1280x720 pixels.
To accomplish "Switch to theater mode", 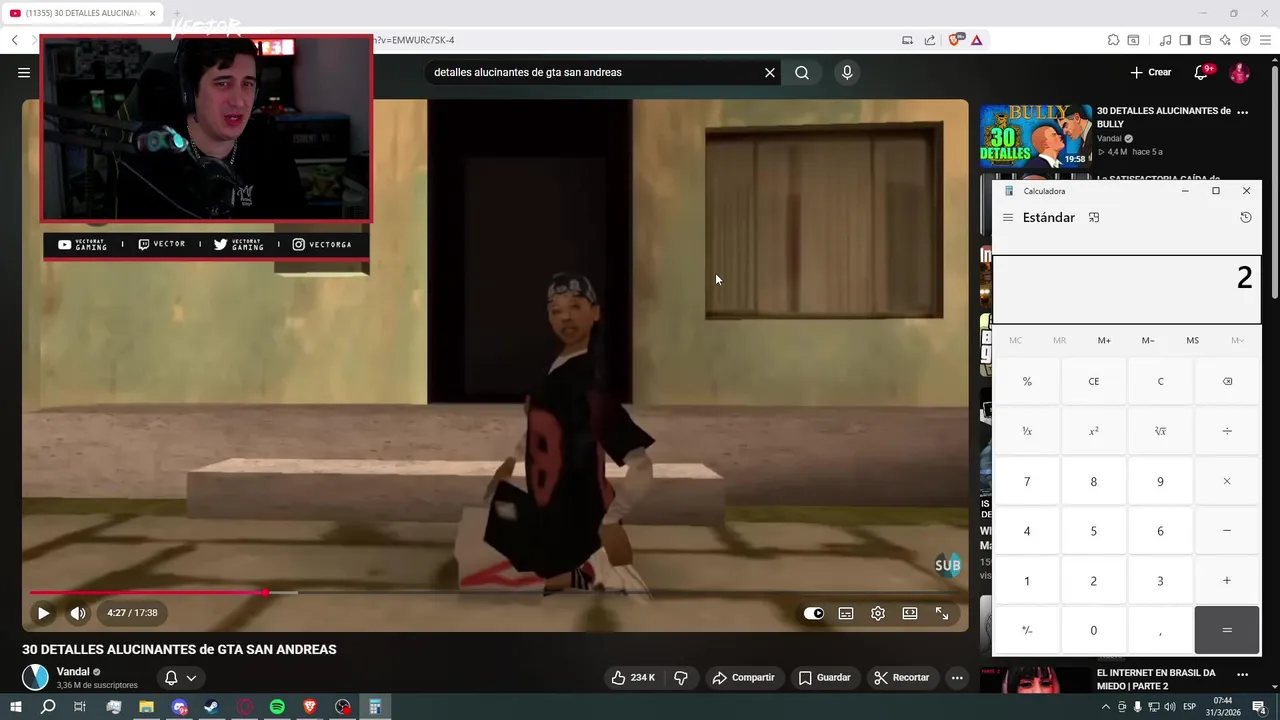I will pos(910,613).
